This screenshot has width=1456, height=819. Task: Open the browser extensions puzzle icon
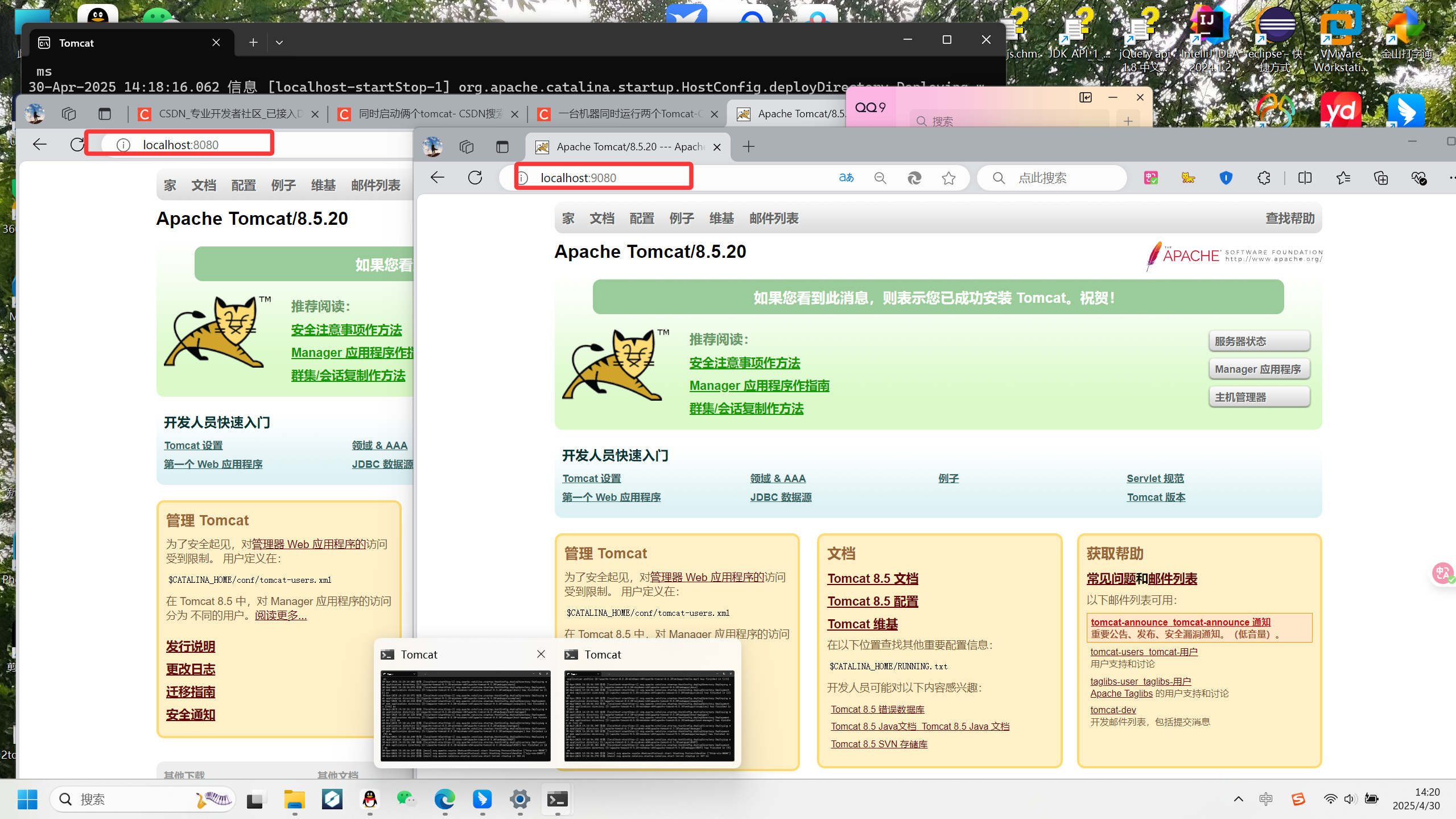tap(1264, 178)
